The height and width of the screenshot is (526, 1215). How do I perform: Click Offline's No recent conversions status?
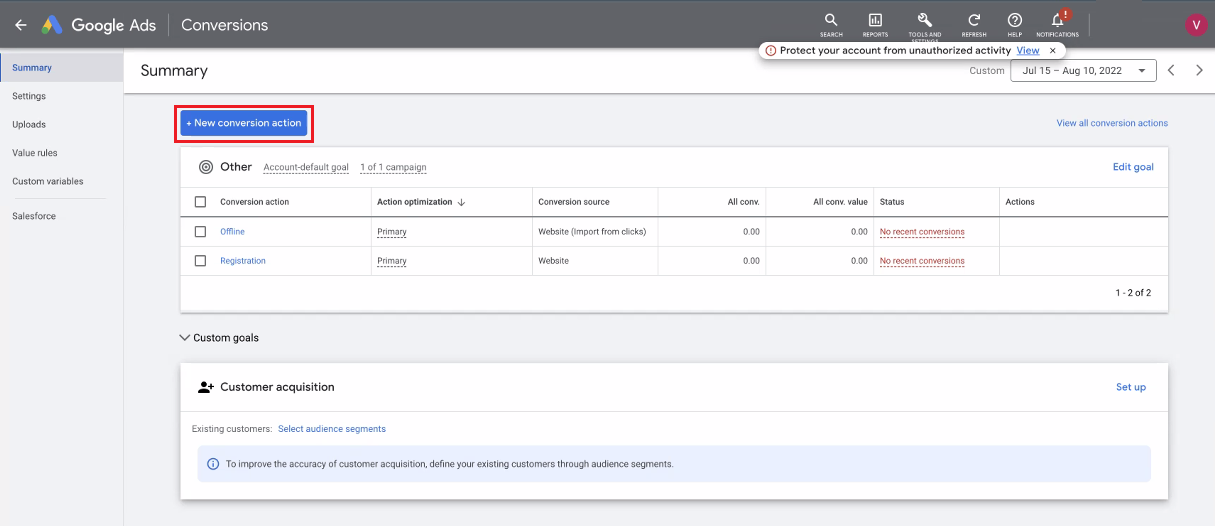(x=922, y=232)
